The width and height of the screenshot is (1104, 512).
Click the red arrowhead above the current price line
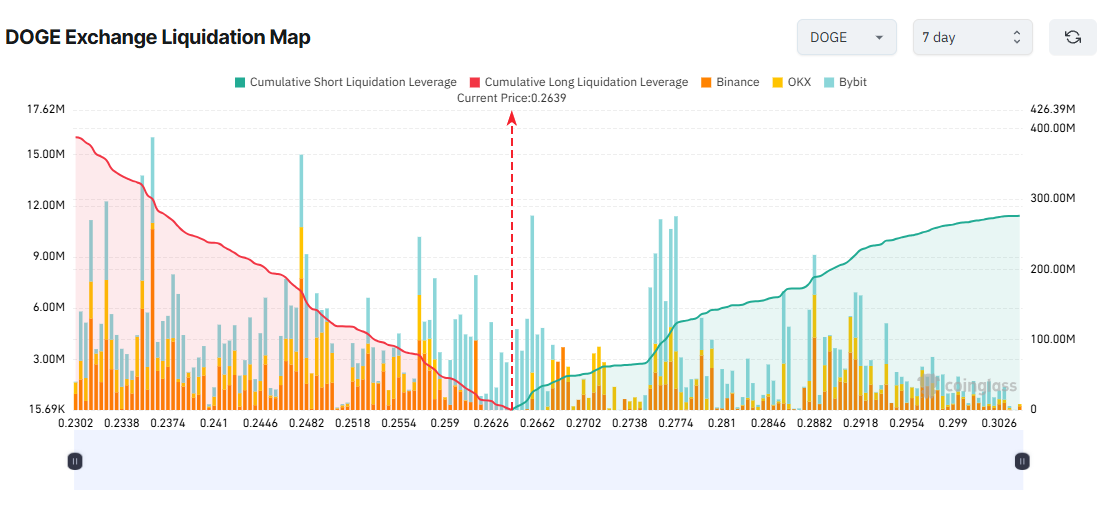pyautogui.click(x=512, y=117)
